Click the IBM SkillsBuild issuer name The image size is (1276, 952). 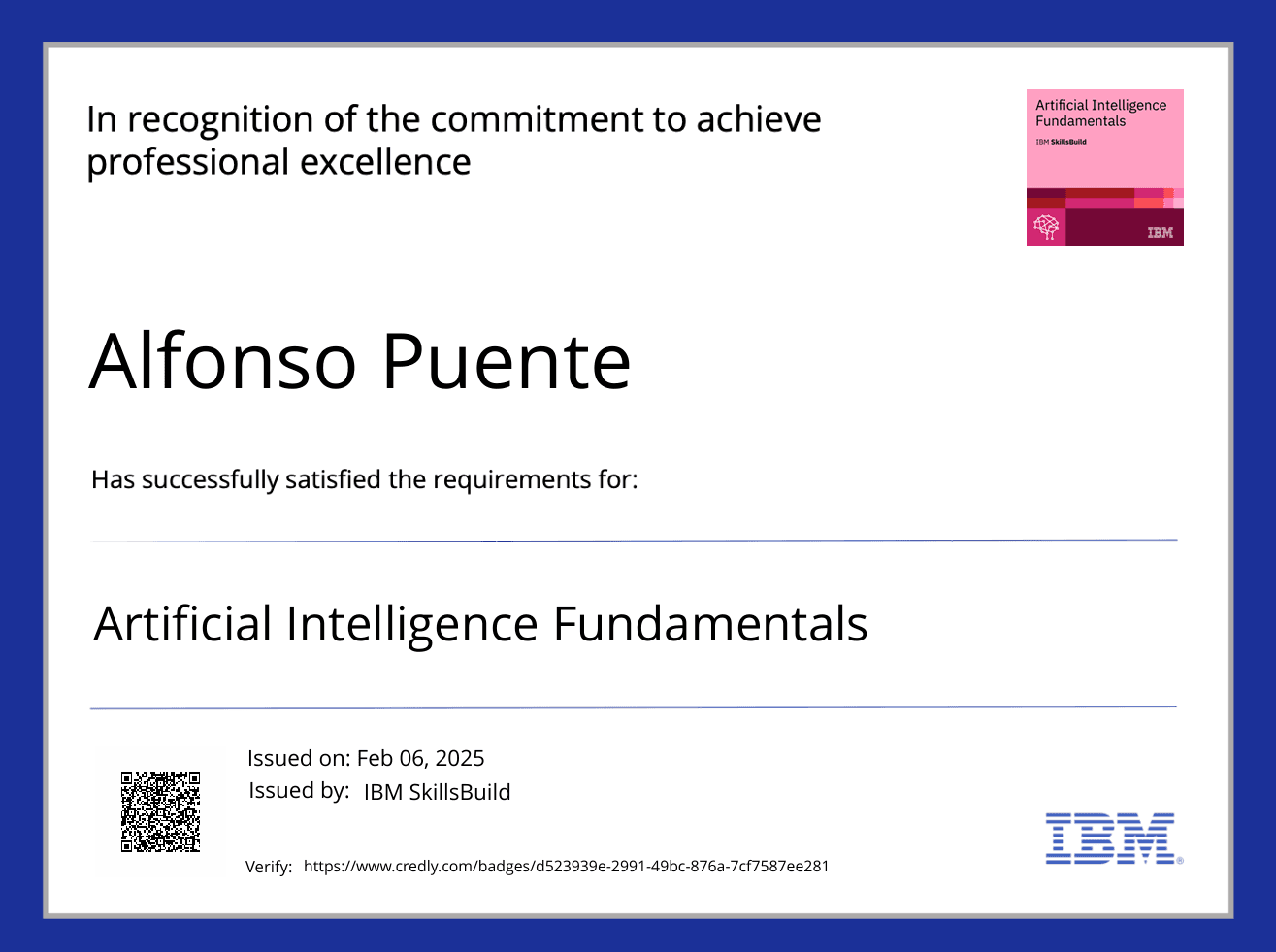[x=437, y=792]
